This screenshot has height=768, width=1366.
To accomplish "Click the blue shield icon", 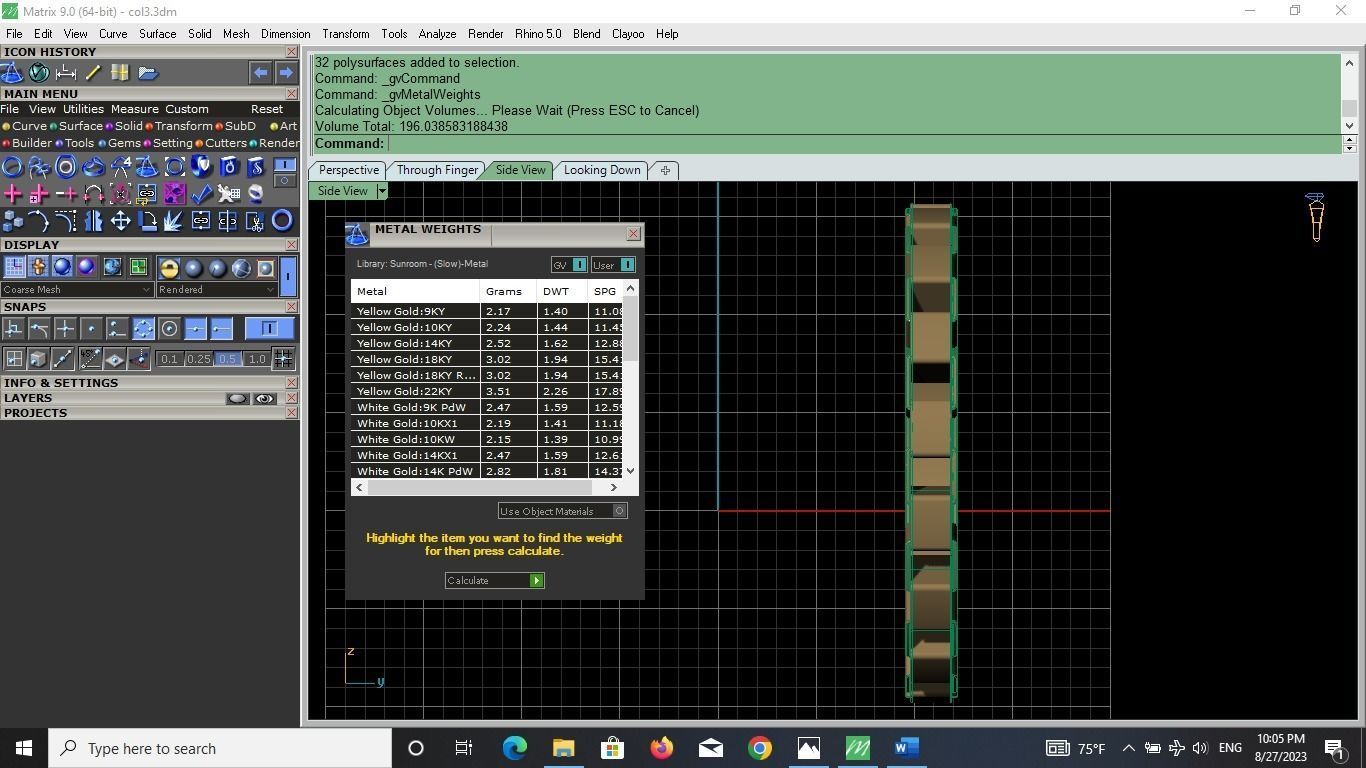I will (201, 166).
